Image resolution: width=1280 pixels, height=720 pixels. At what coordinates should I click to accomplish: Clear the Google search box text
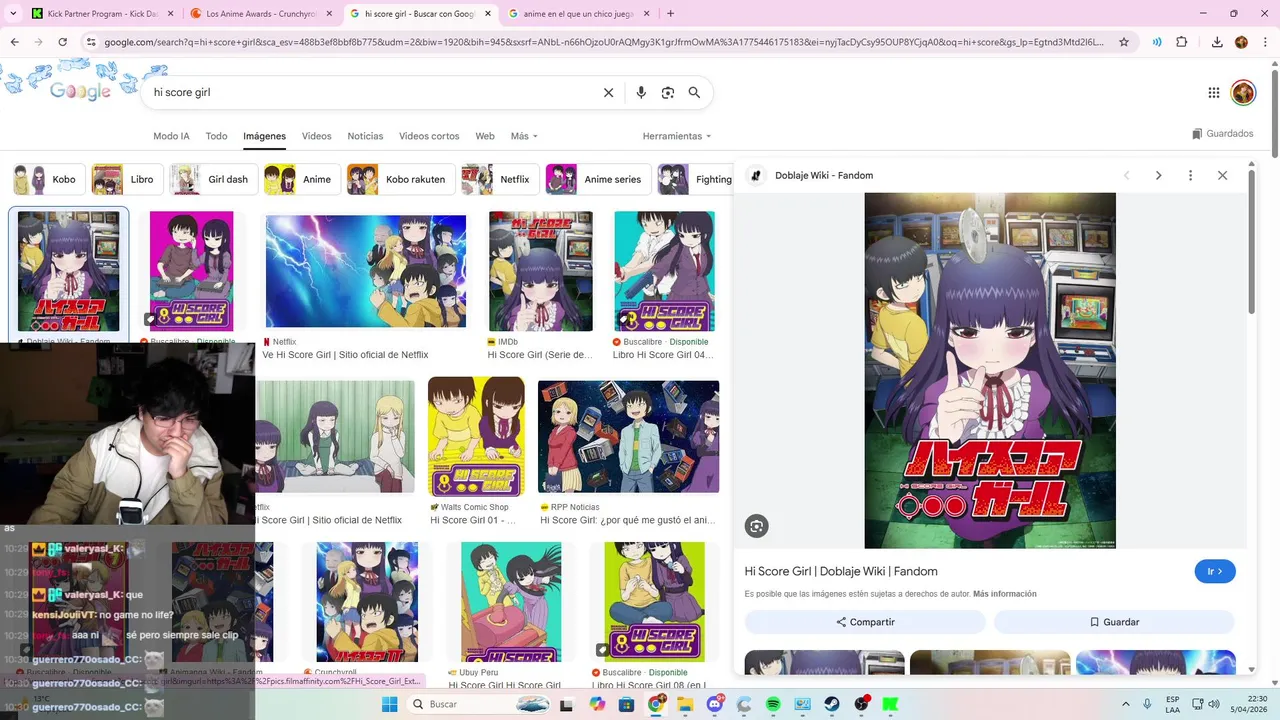coord(608,93)
